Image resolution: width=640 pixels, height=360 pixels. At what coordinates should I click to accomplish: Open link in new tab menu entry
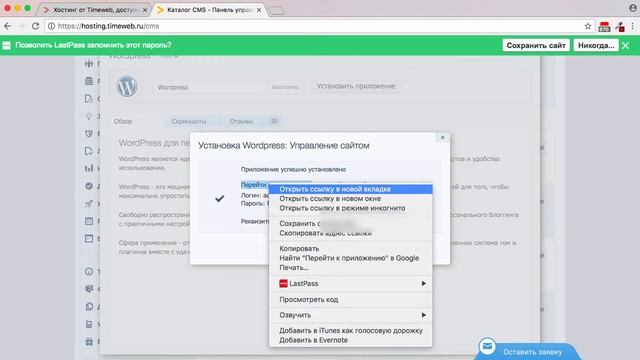[x=351, y=189]
